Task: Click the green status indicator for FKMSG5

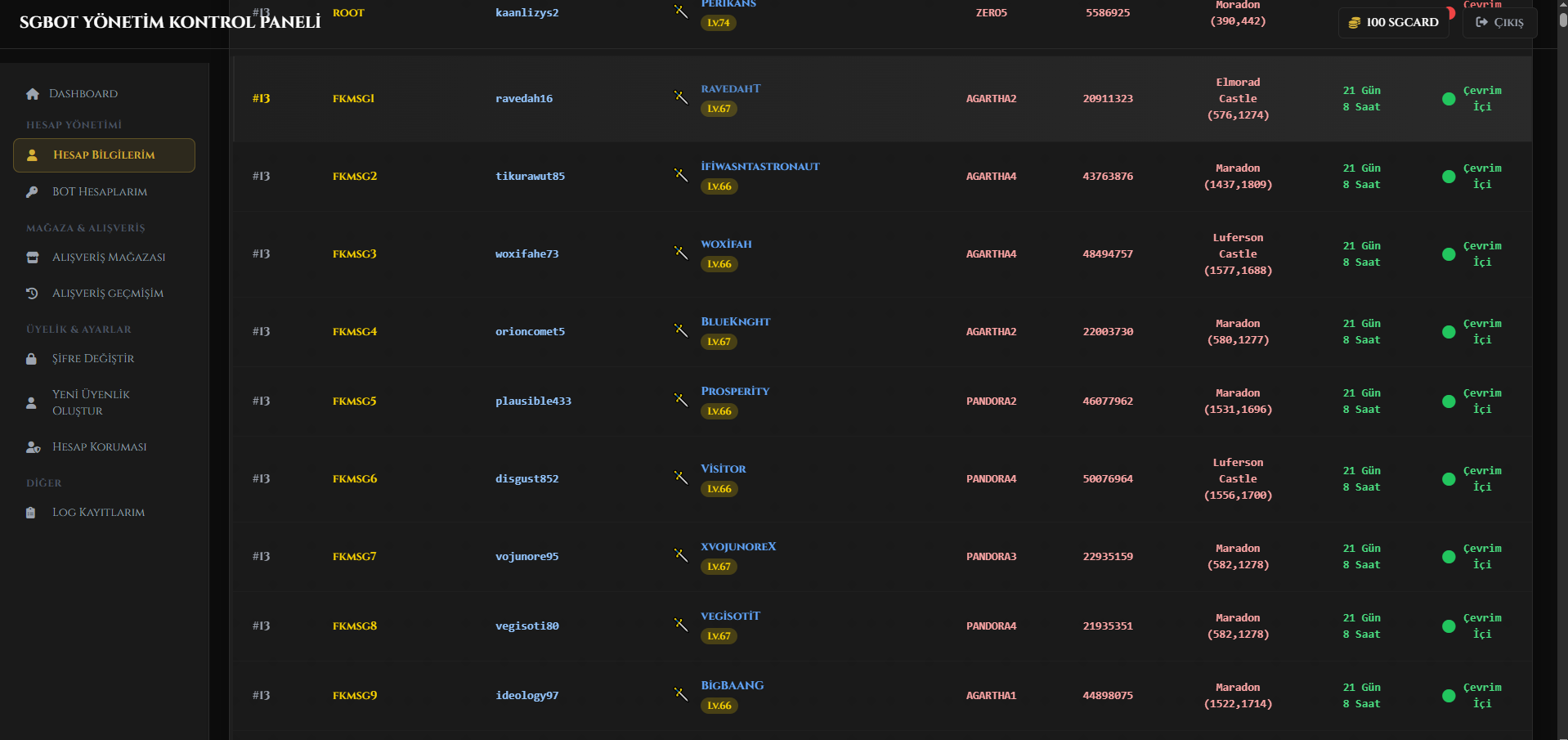Action: click(1449, 401)
